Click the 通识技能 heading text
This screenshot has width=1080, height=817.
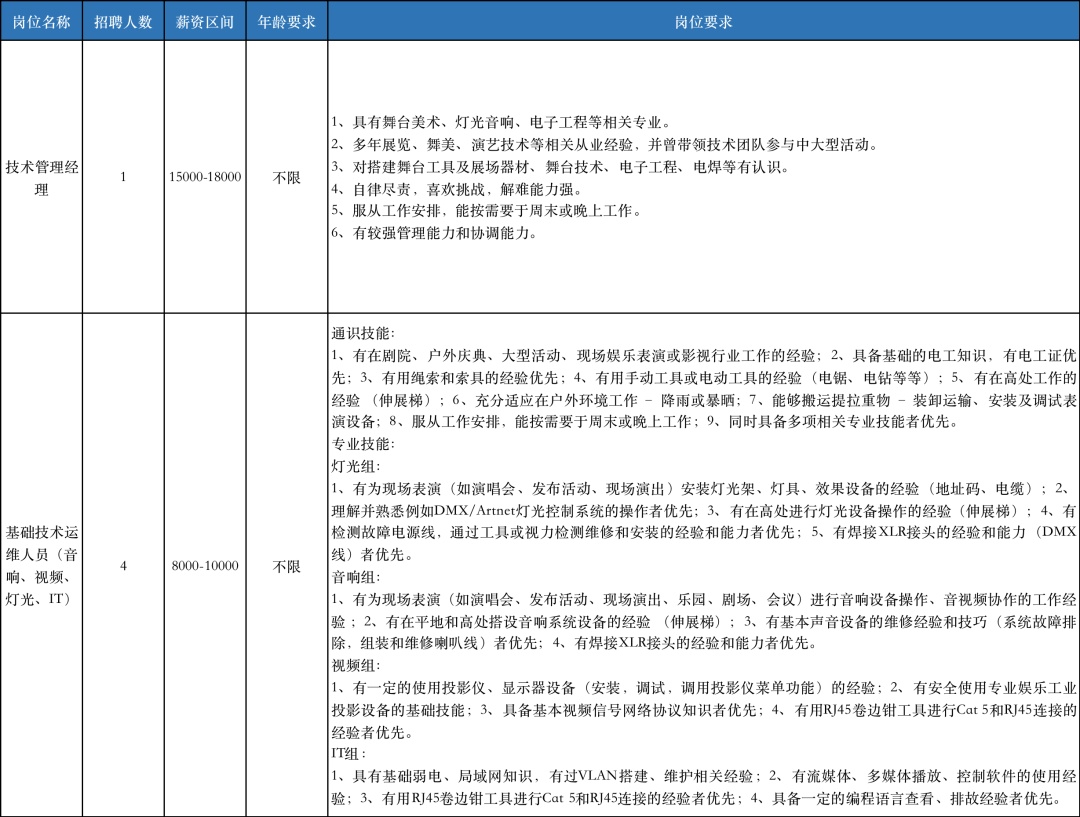pyautogui.click(x=363, y=333)
